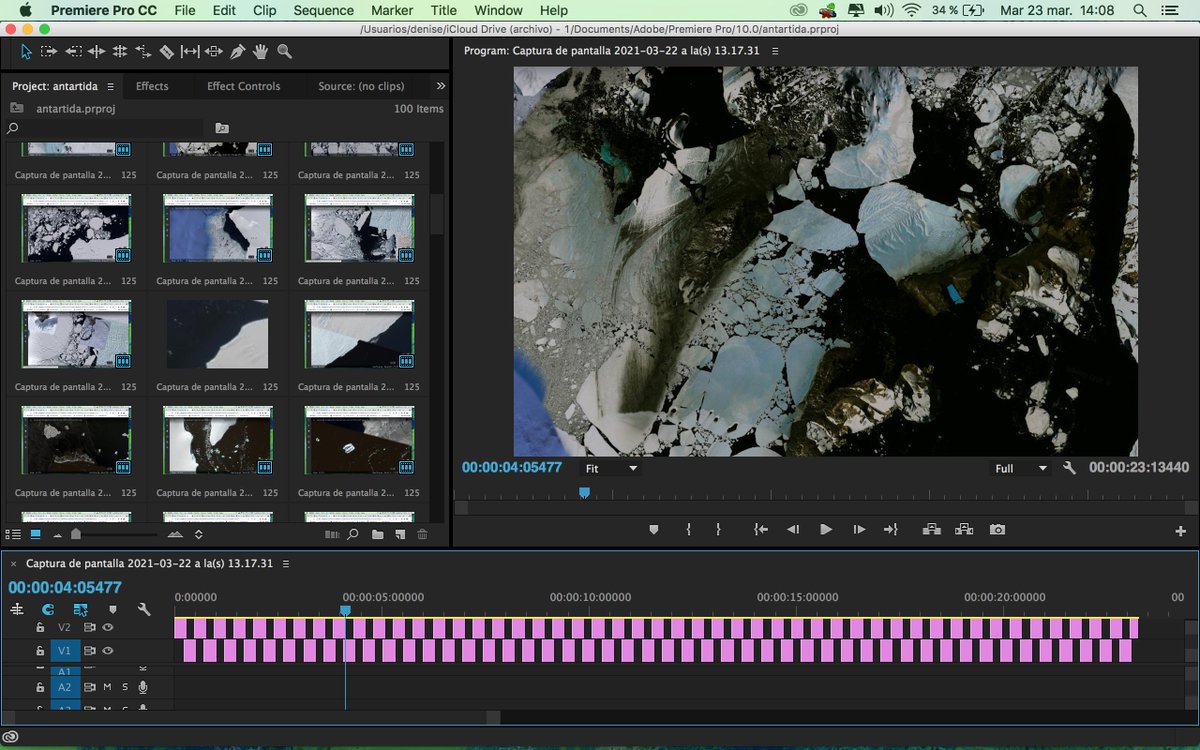Toggle V1 track targeting
The image size is (1200, 750).
(64, 650)
